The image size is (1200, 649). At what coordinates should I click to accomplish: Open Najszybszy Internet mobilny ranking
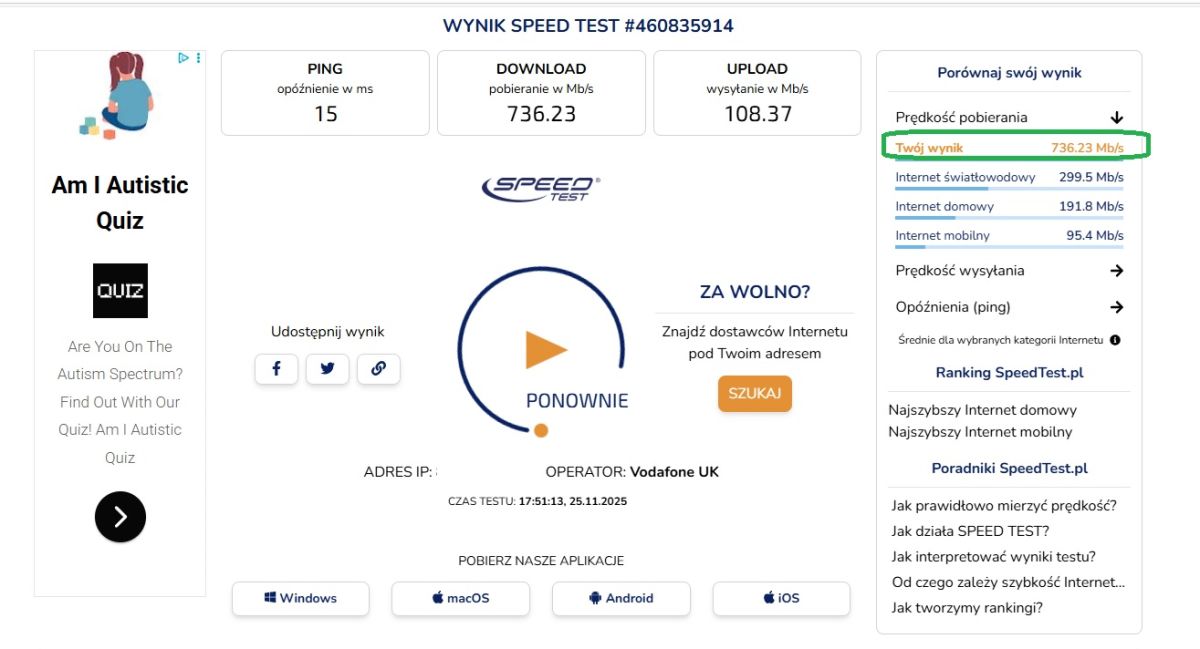[980, 432]
